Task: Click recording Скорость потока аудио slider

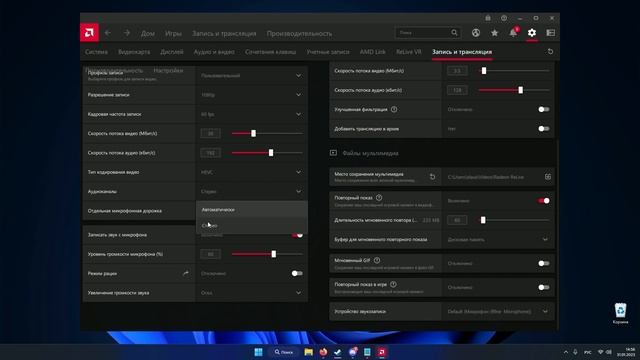Action: (x=267, y=153)
